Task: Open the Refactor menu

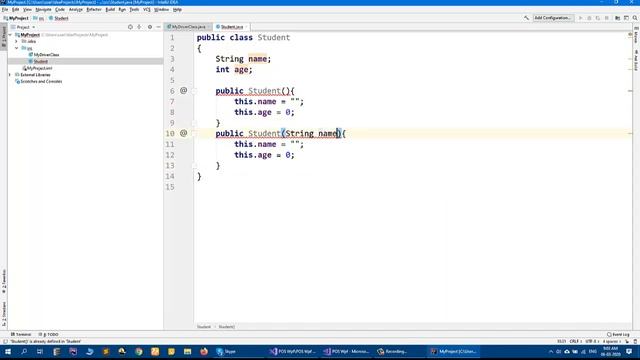Action: (94, 9)
